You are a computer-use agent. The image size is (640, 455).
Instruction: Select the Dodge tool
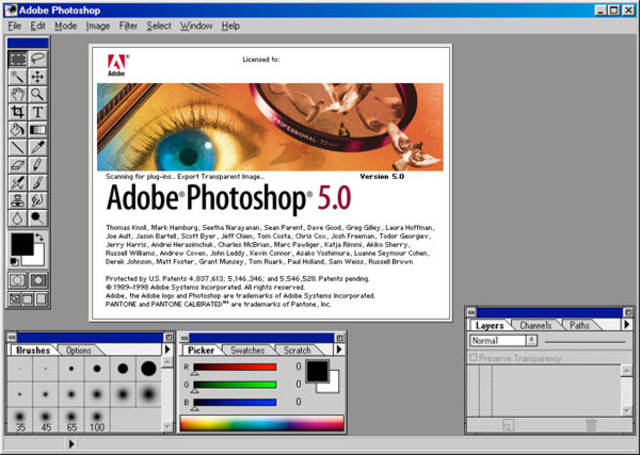38,218
